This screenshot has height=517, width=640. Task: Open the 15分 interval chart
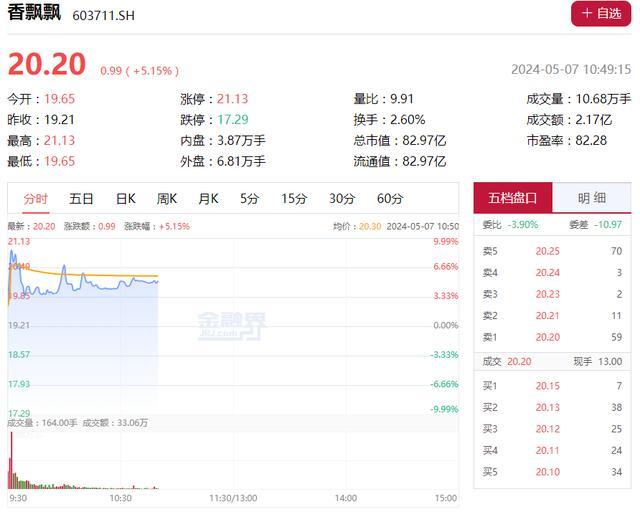[294, 198]
